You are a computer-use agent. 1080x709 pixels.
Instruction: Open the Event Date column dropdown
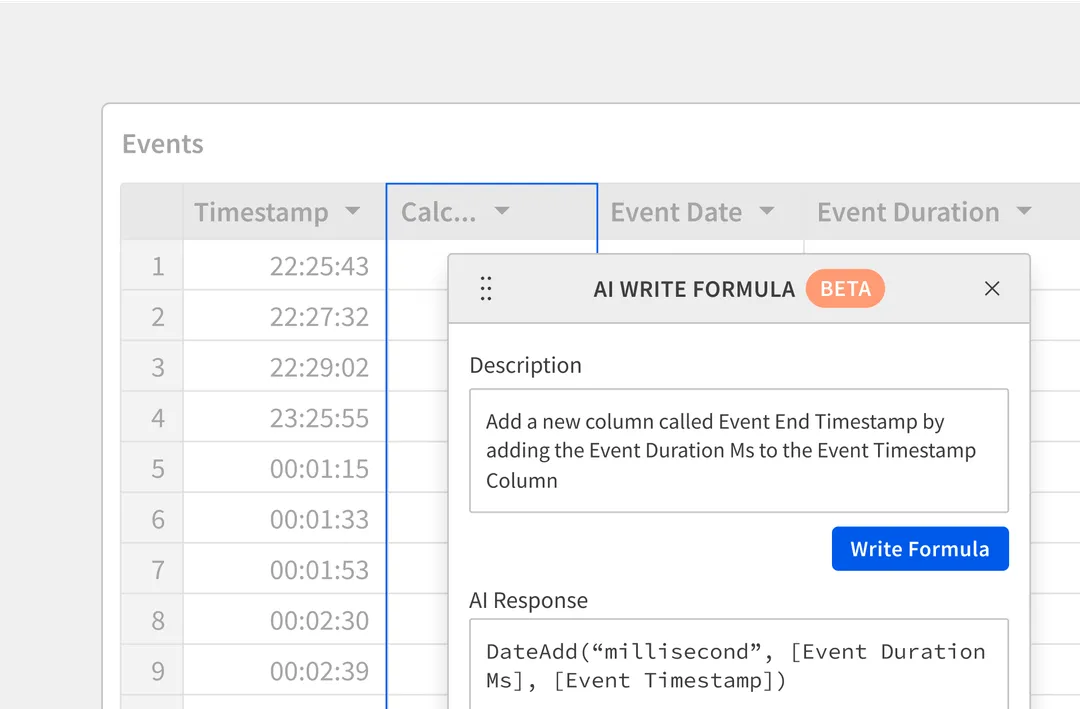click(766, 212)
